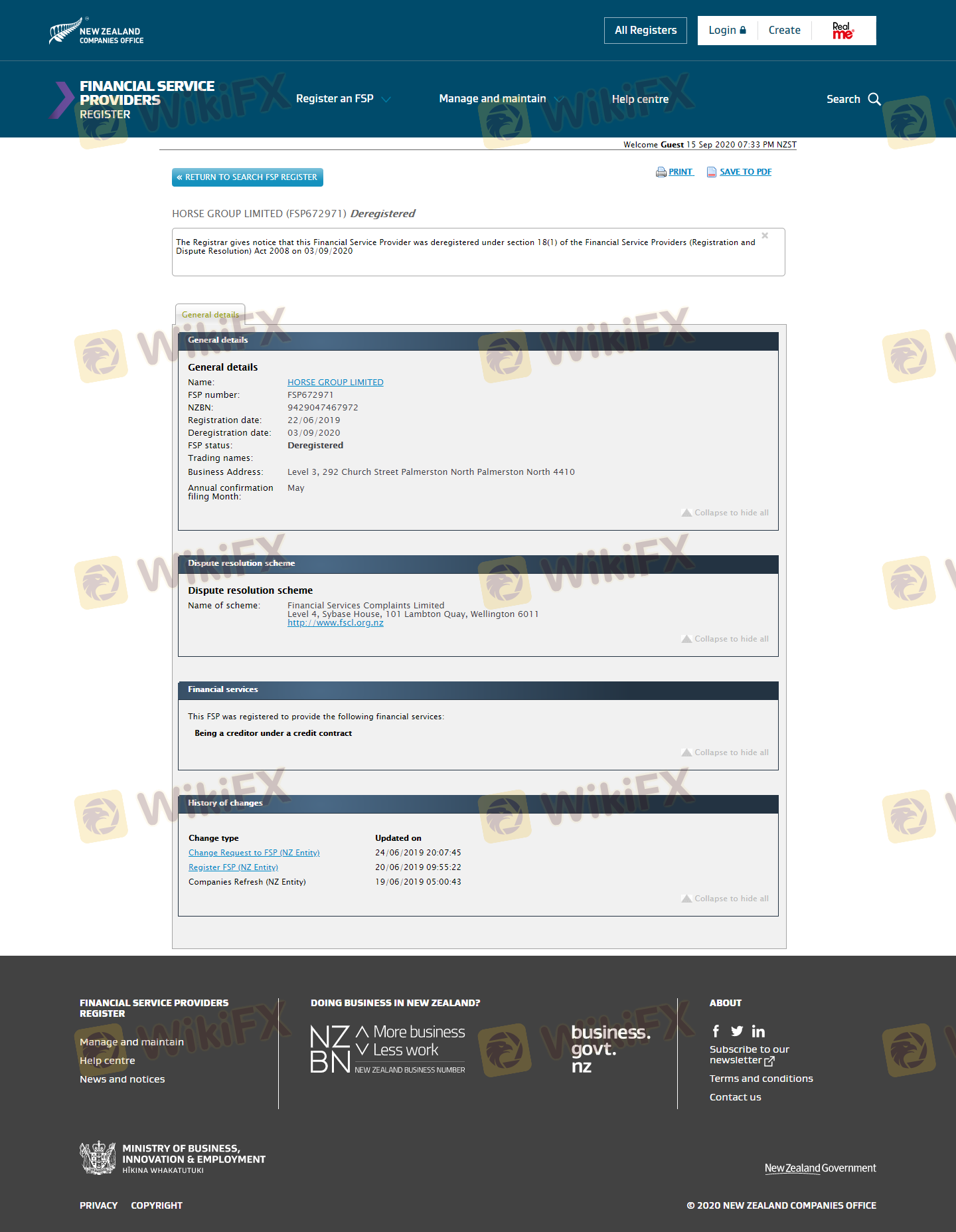Collapse the Dispute resolution scheme section
956x1232 pixels.
coord(725,639)
